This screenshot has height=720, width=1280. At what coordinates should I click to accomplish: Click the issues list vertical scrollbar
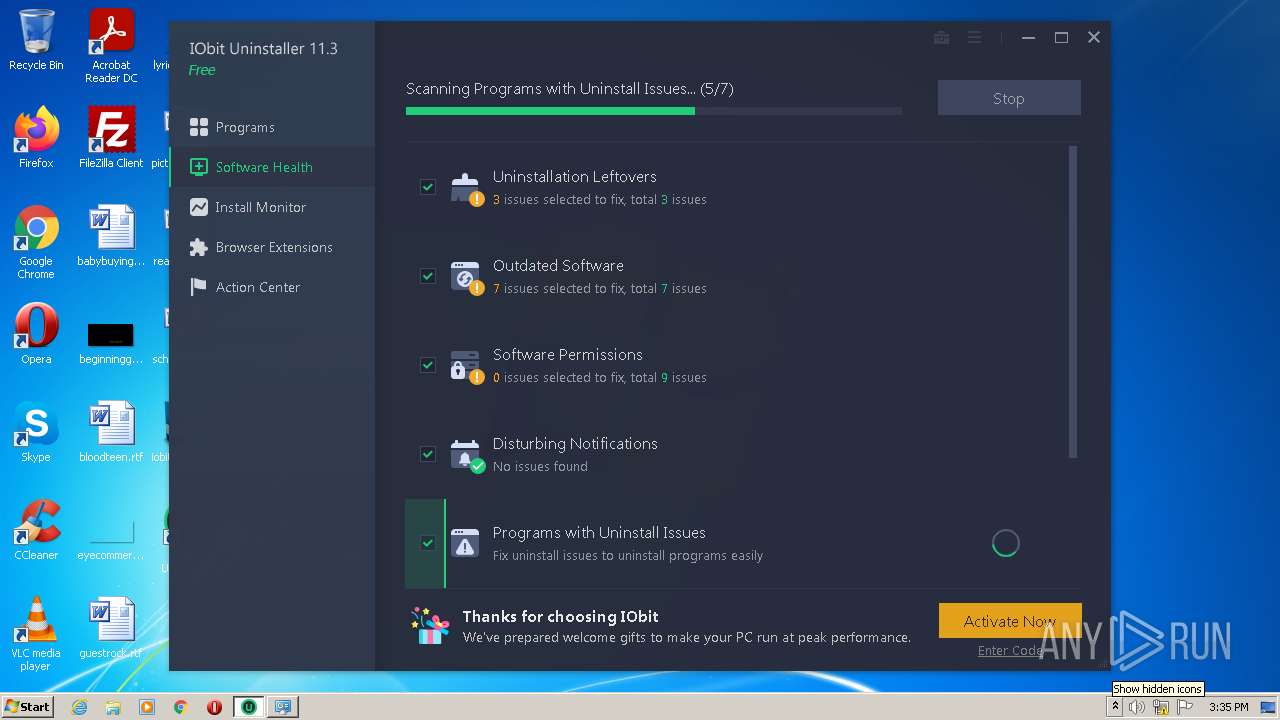pyautogui.click(x=1073, y=302)
